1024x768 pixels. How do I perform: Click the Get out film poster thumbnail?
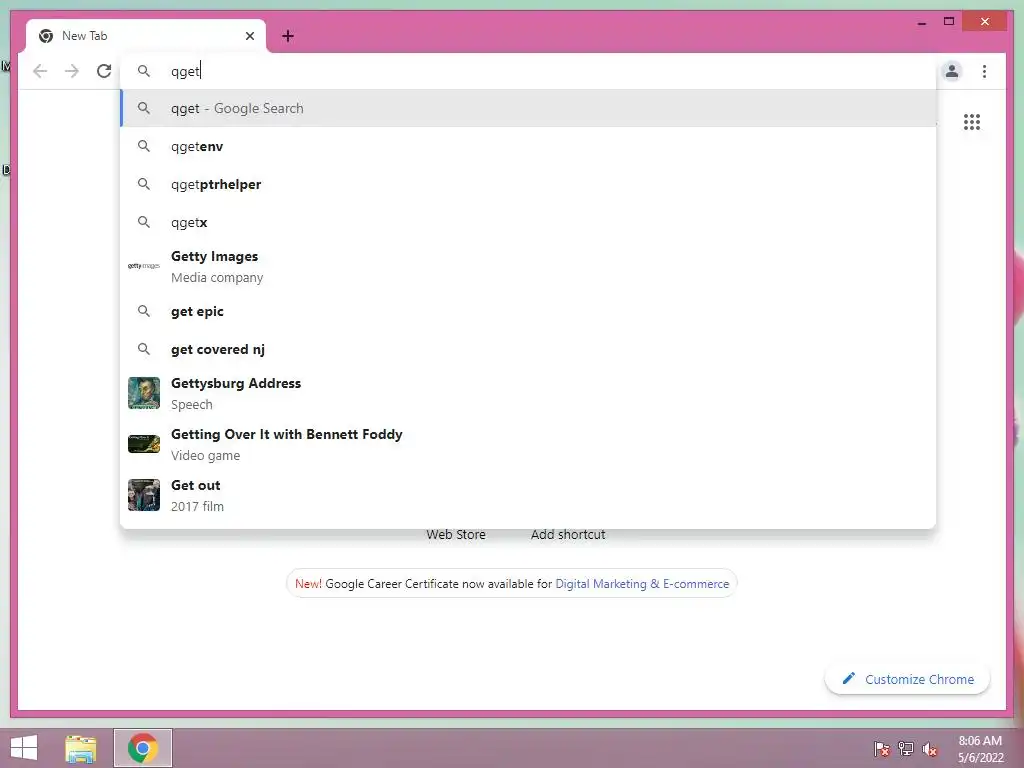[x=144, y=495]
